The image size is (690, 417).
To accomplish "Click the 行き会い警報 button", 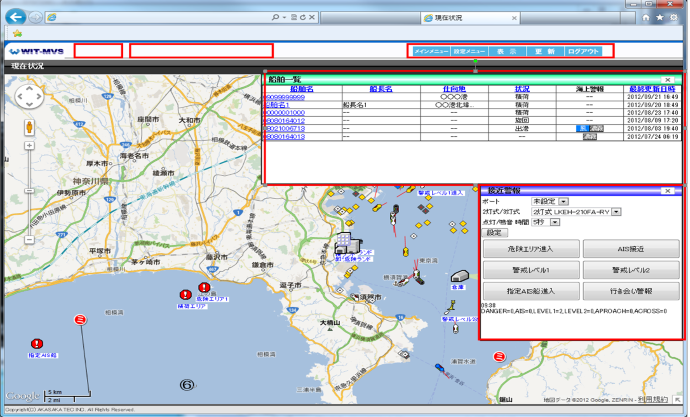I will tap(631, 291).
